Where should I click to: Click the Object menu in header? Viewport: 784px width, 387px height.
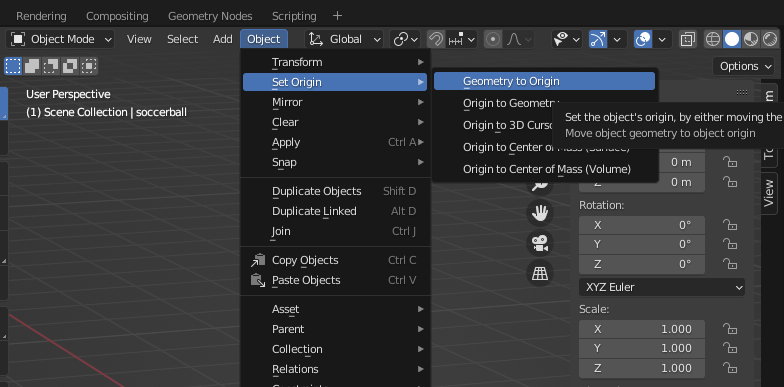[x=264, y=39]
